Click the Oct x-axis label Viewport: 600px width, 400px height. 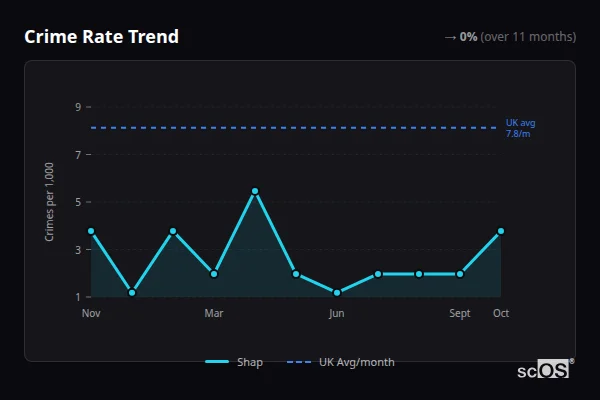501,313
